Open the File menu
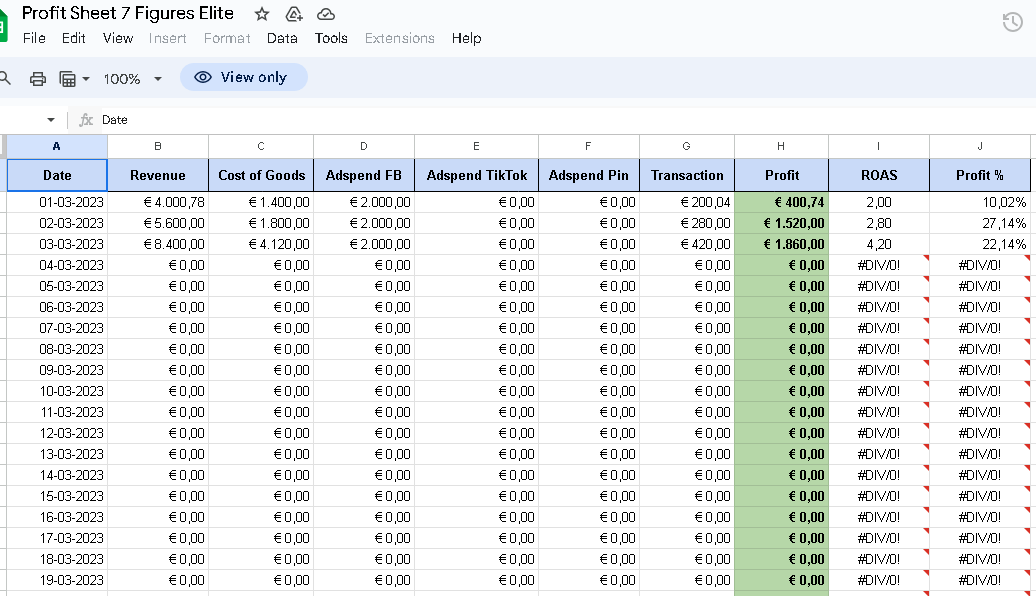 point(34,38)
